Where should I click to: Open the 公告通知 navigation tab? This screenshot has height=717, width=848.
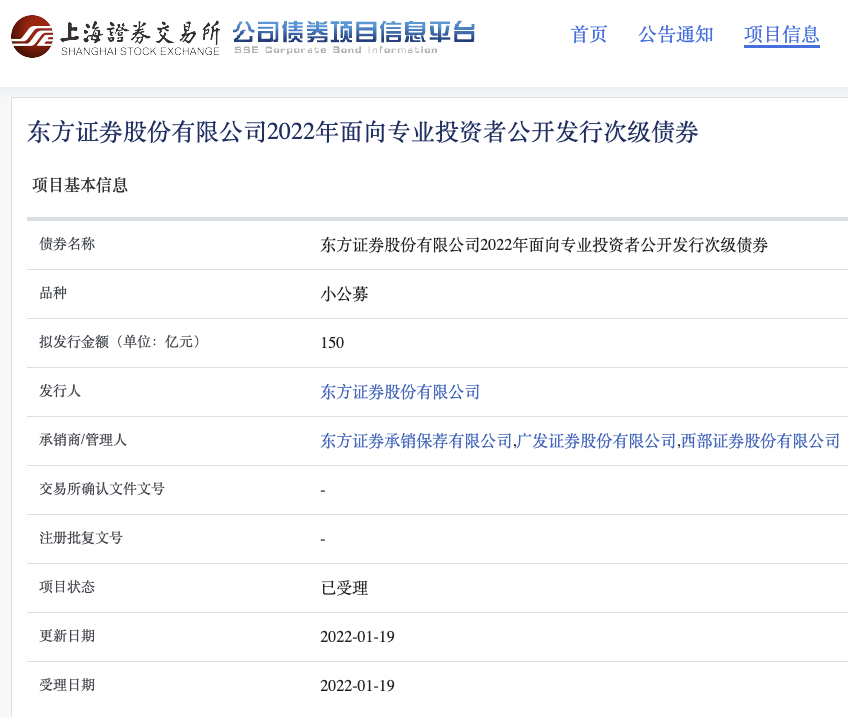(676, 35)
